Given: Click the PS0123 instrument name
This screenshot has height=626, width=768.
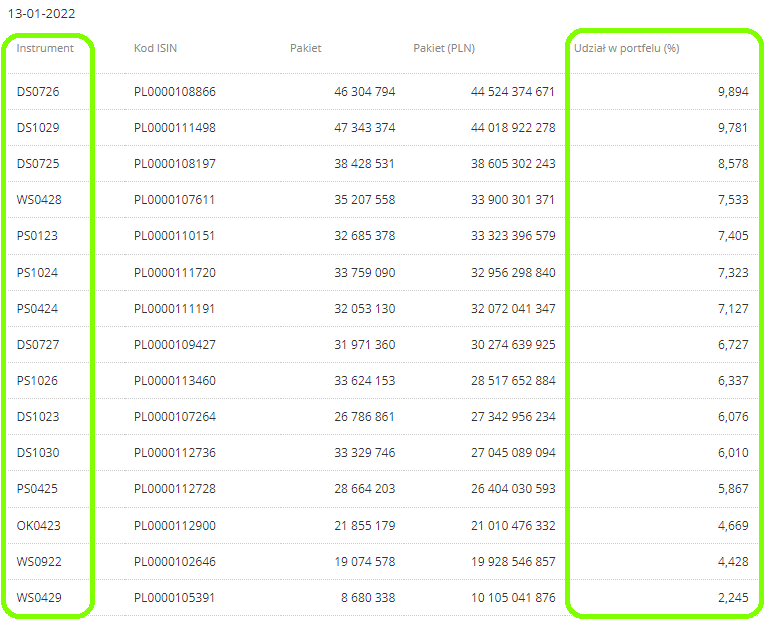Looking at the screenshot, I should (x=37, y=236).
